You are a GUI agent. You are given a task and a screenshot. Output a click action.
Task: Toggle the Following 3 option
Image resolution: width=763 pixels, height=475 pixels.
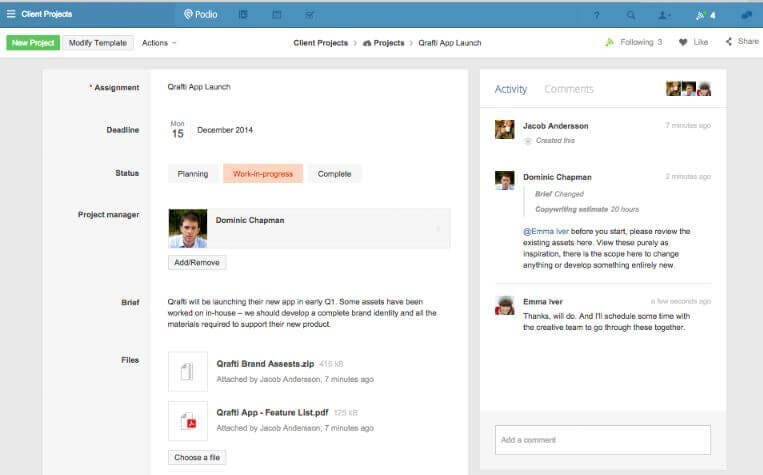tap(634, 42)
